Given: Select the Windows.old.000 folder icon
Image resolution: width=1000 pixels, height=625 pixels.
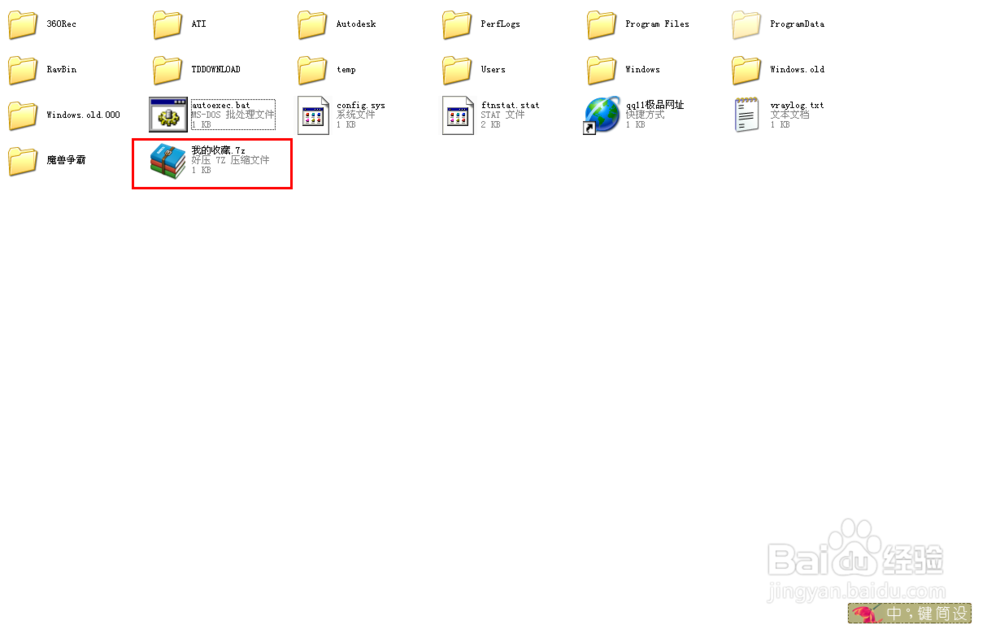Looking at the screenshot, I should (23, 115).
